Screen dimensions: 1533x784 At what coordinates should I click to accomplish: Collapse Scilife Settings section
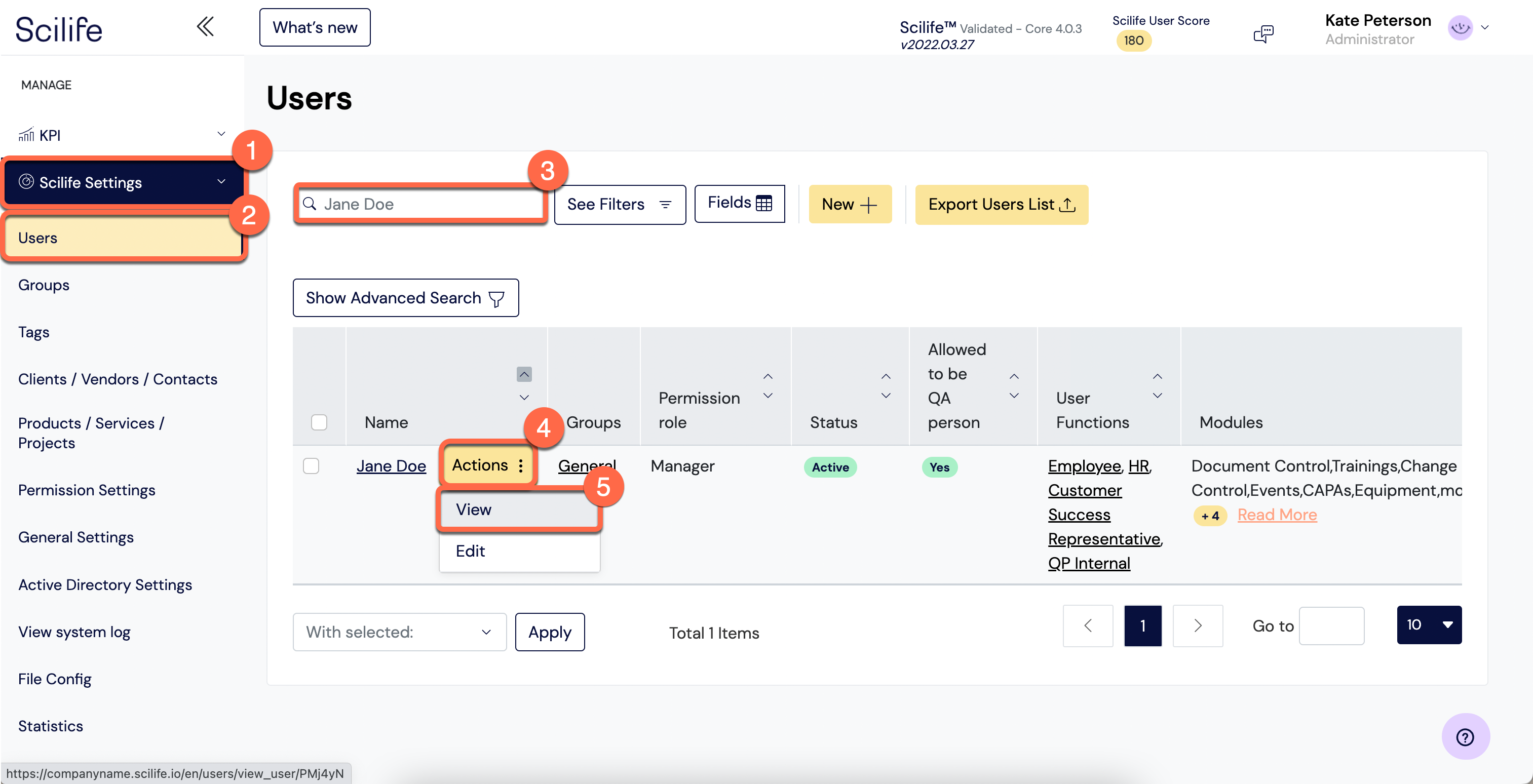click(x=221, y=181)
